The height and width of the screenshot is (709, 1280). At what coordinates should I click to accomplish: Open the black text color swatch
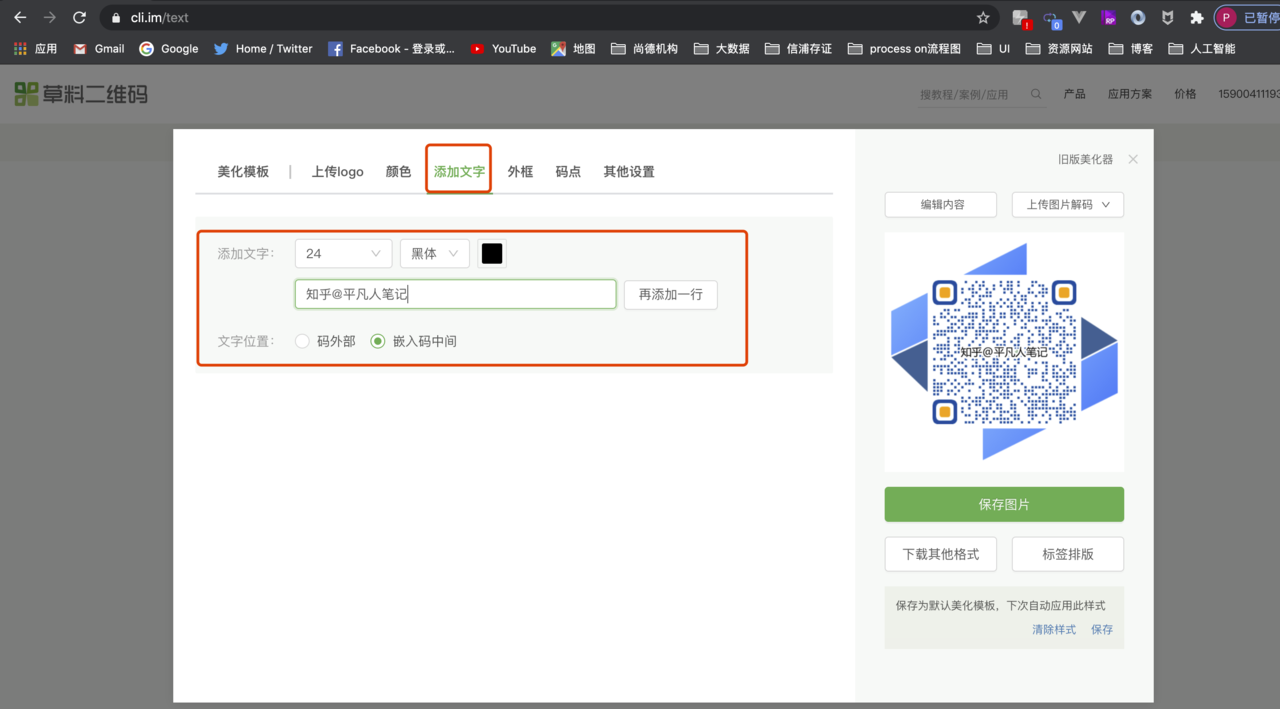[x=492, y=254]
